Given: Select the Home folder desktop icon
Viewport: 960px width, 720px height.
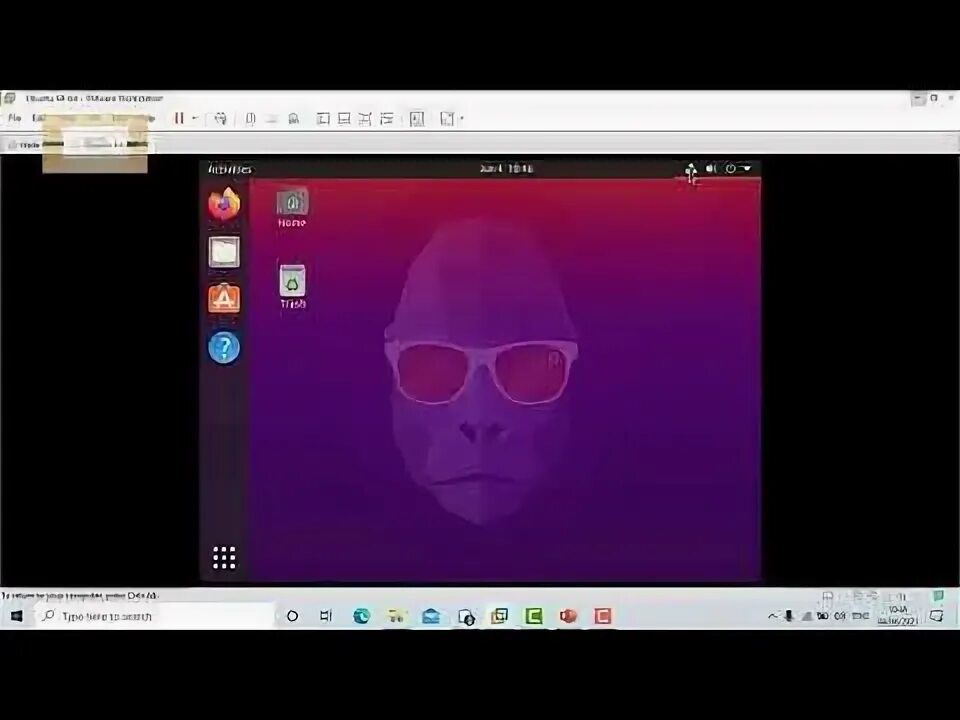Looking at the screenshot, I should click(292, 208).
